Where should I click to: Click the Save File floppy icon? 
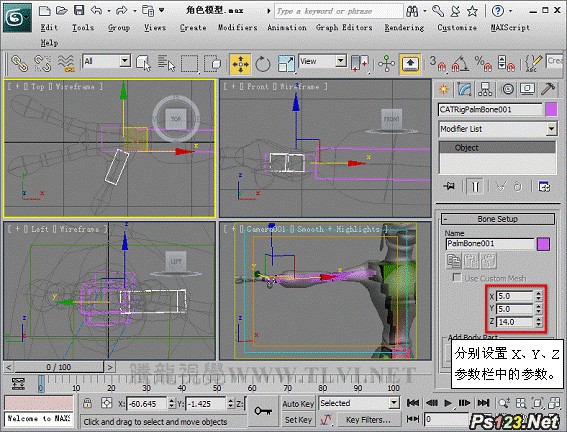(x=79, y=10)
